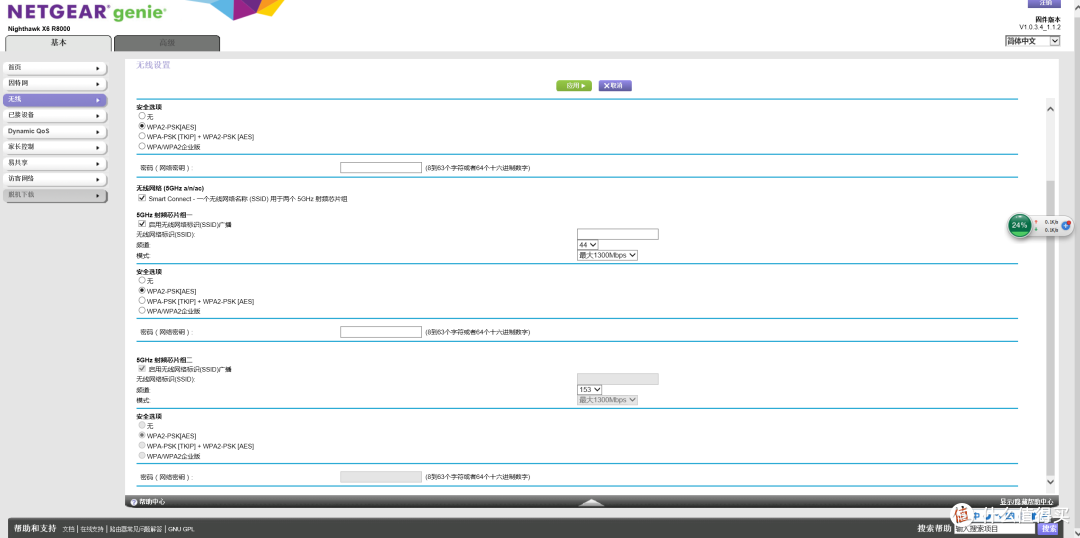The image size is (1080, 538).
Task: Switch to the 基本 tab
Action: (59, 43)
